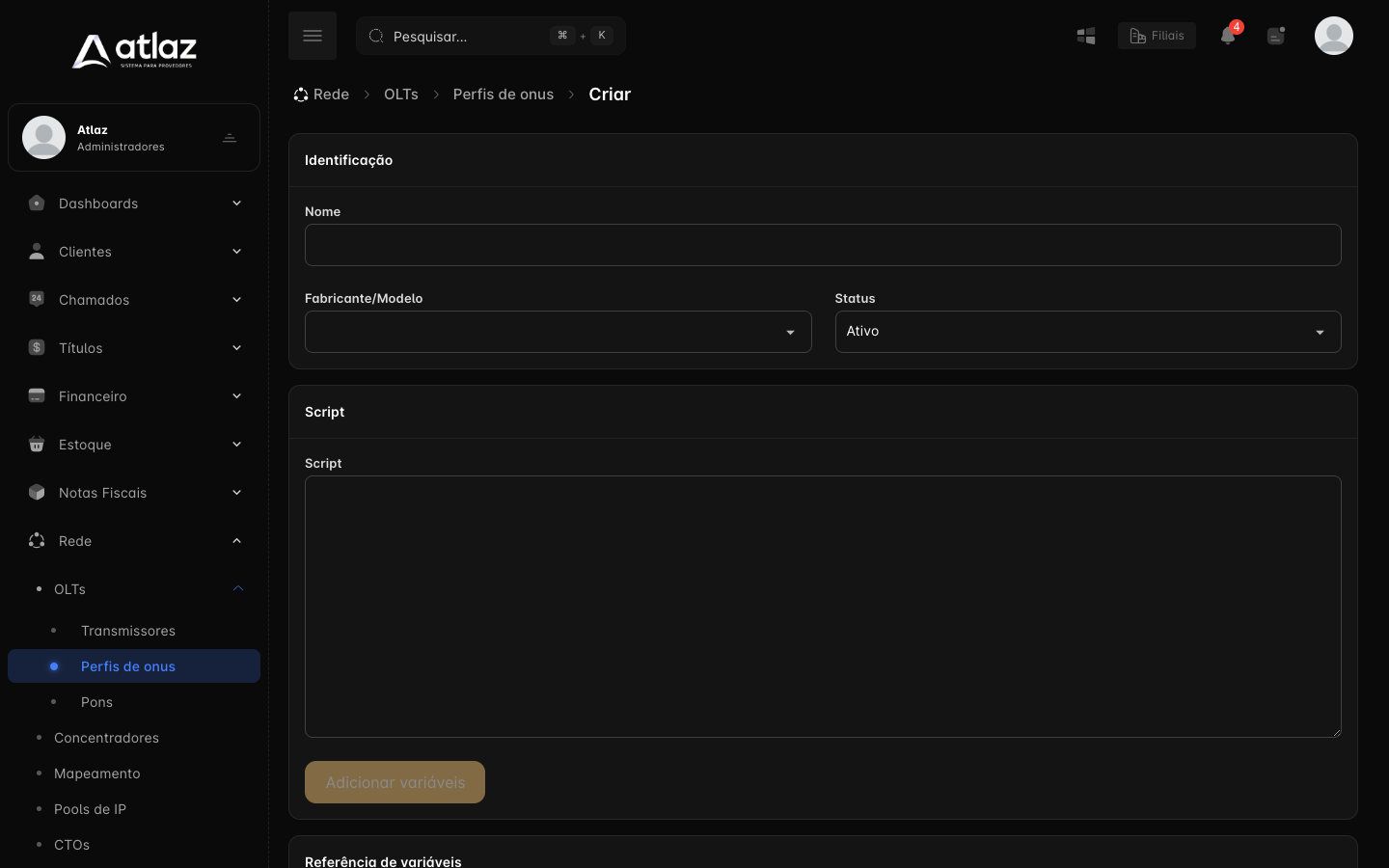
Task: Focus the Pesquisar search field
Action: pos(491,36)
